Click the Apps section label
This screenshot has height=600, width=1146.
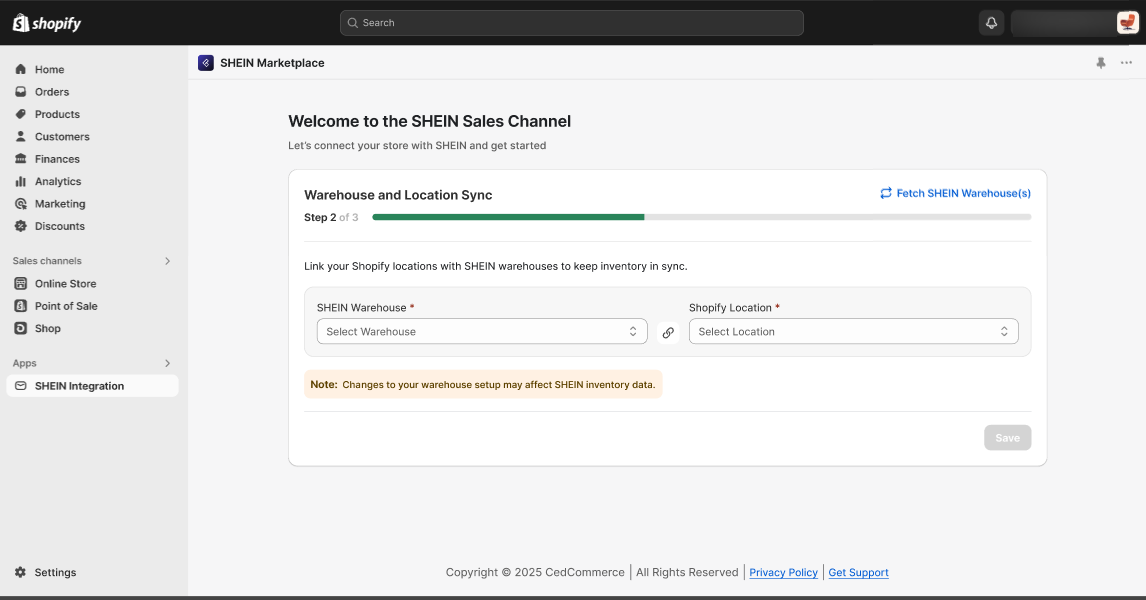[24, 363]
